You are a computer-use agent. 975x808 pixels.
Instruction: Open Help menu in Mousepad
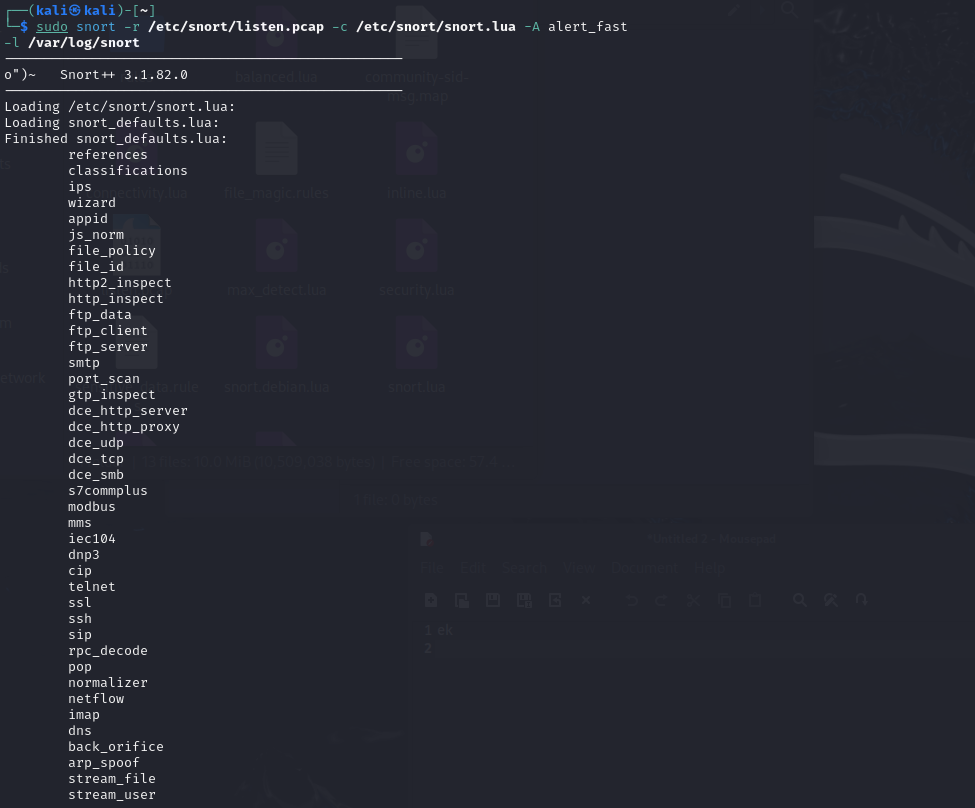(x=709, y=568)
